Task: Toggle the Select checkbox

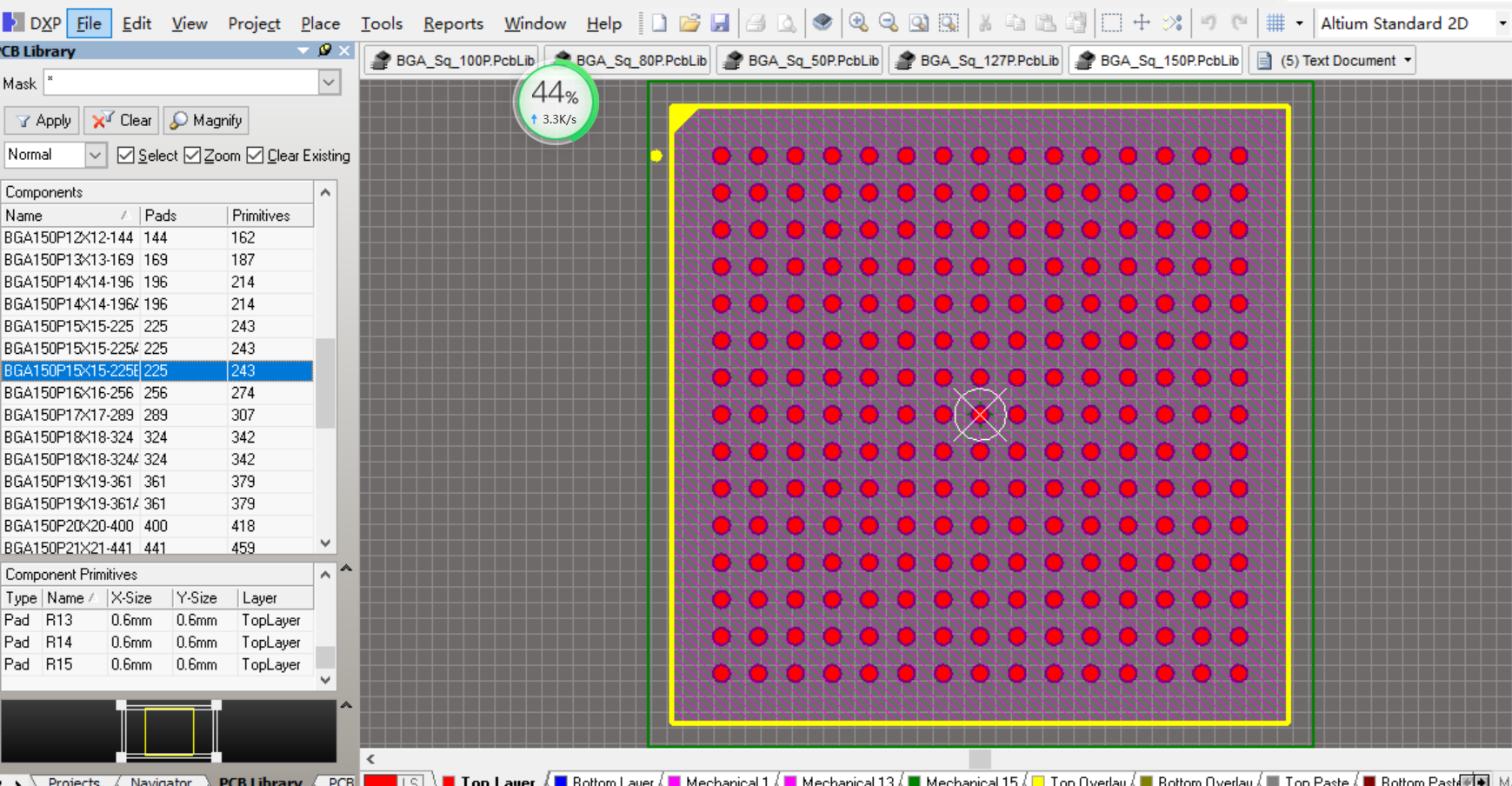Action: click(126, 155)
